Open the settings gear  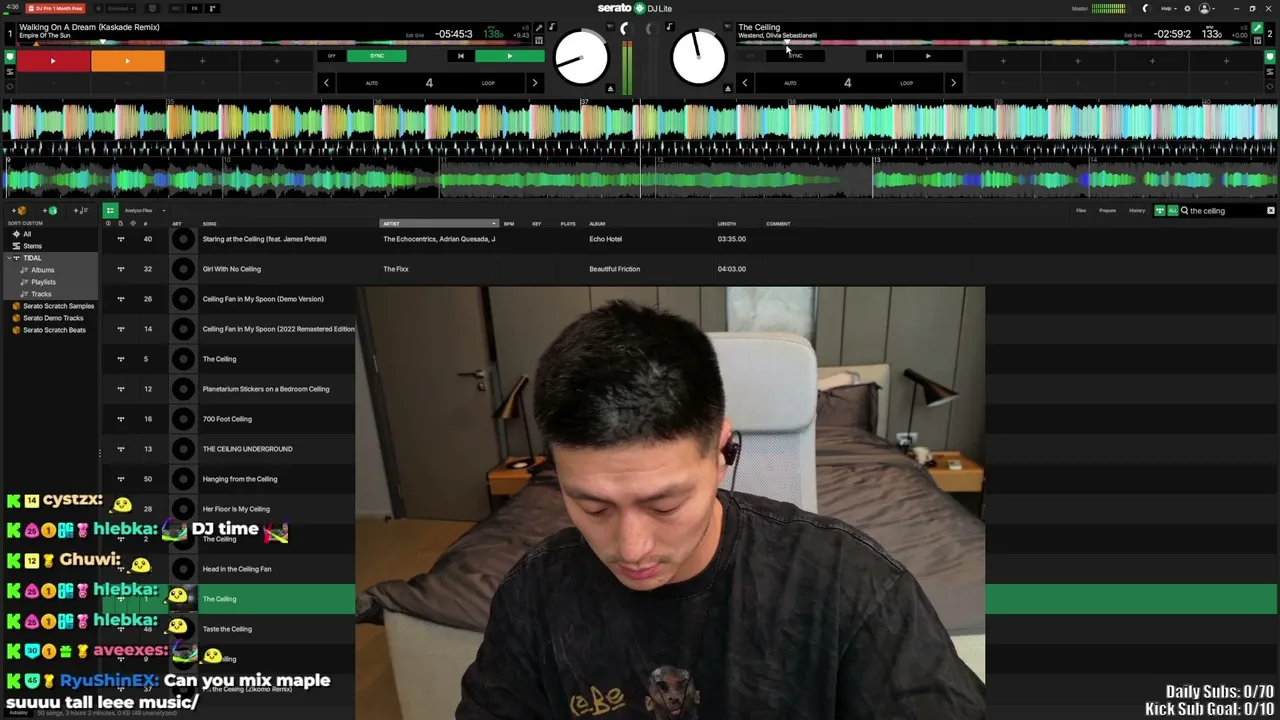1186,8
